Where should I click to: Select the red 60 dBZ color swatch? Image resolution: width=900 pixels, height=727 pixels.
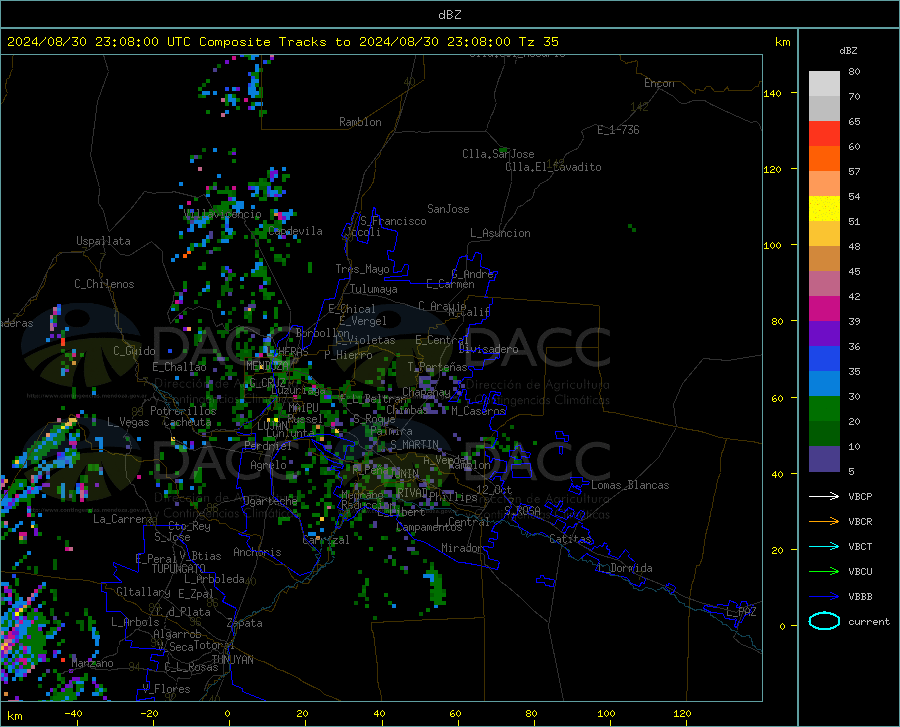point(824,134)
